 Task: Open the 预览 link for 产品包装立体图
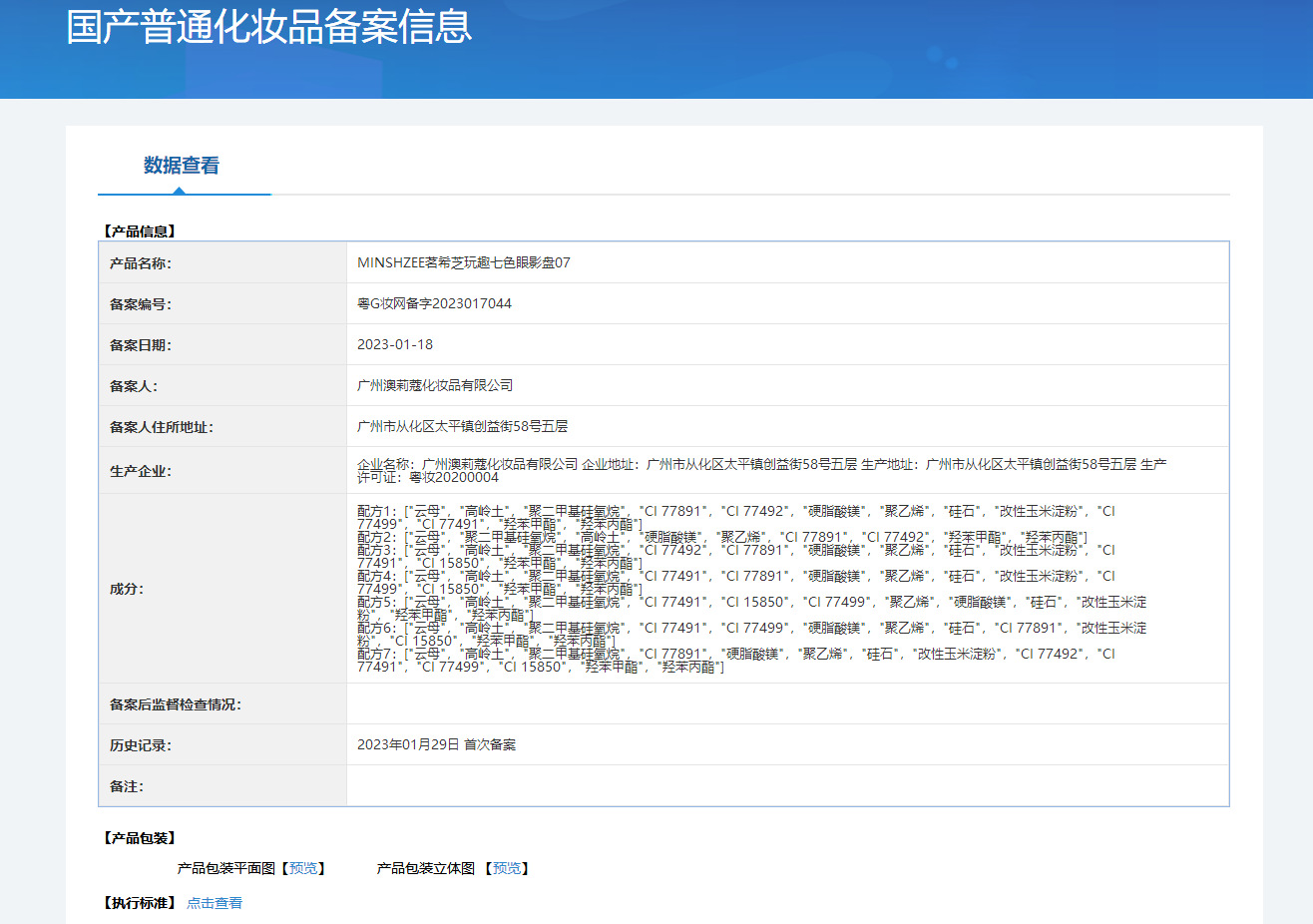click(x=507, y=868)
